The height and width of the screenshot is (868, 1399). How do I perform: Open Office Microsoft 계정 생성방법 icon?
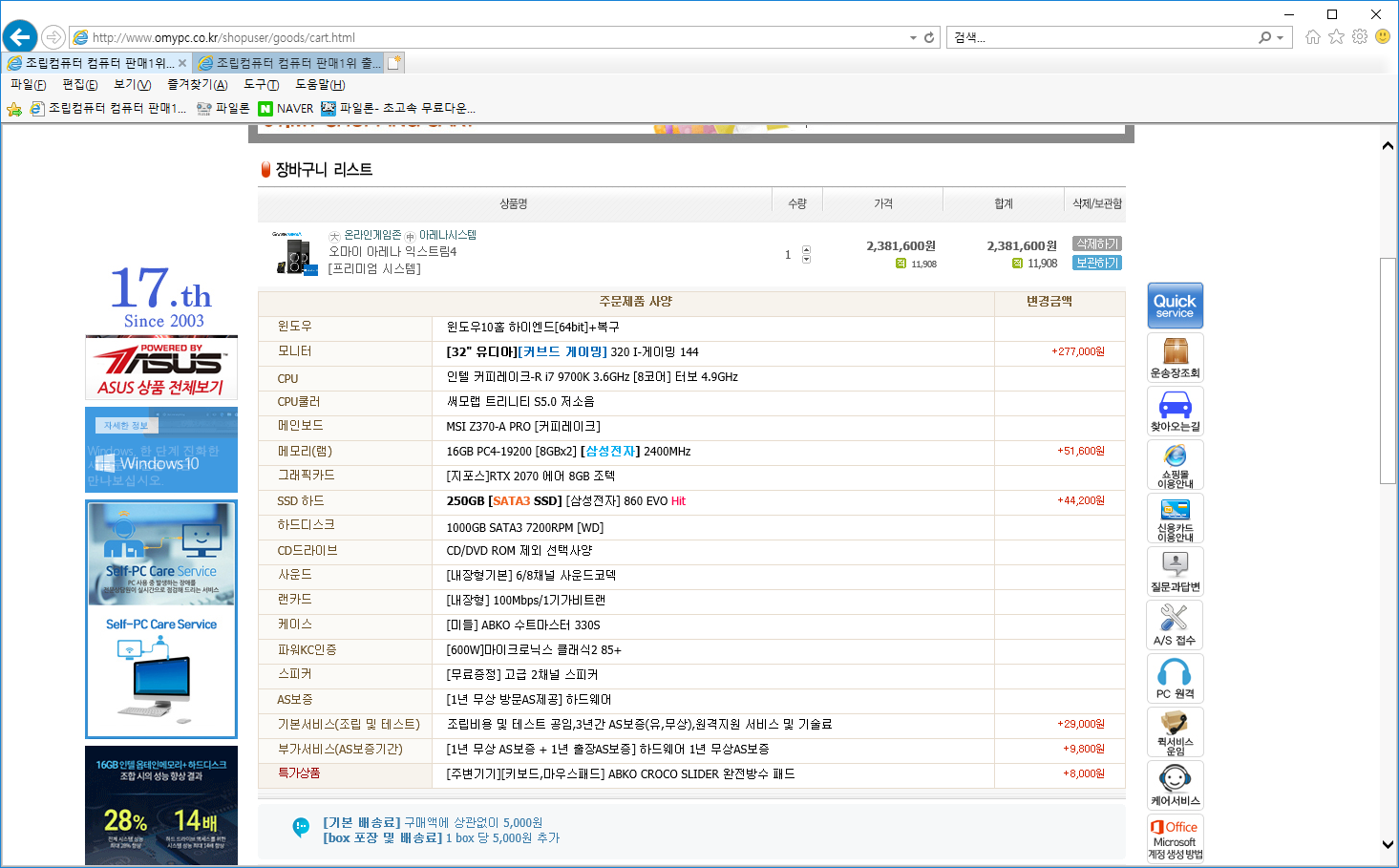click(x=1176, y=839)
